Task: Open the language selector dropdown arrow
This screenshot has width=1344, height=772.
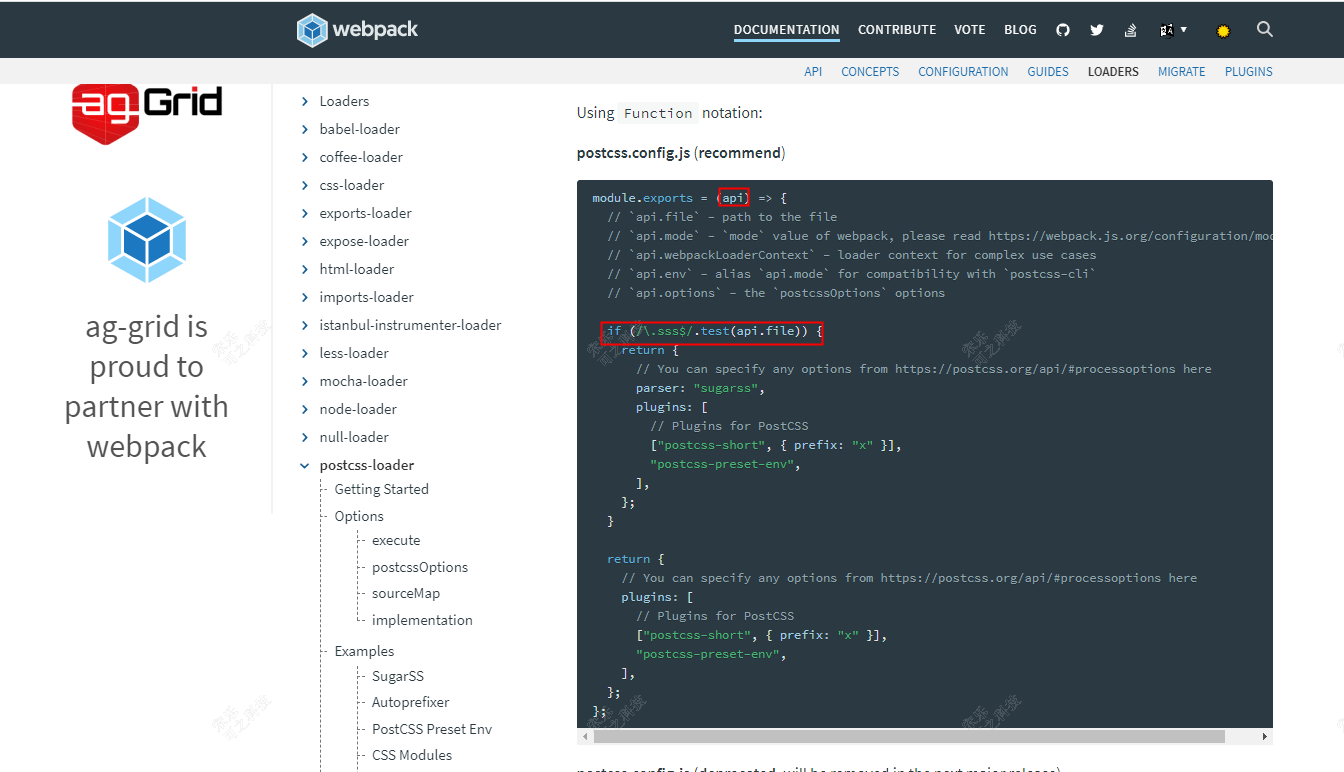Action: (x=1182, y=29)
